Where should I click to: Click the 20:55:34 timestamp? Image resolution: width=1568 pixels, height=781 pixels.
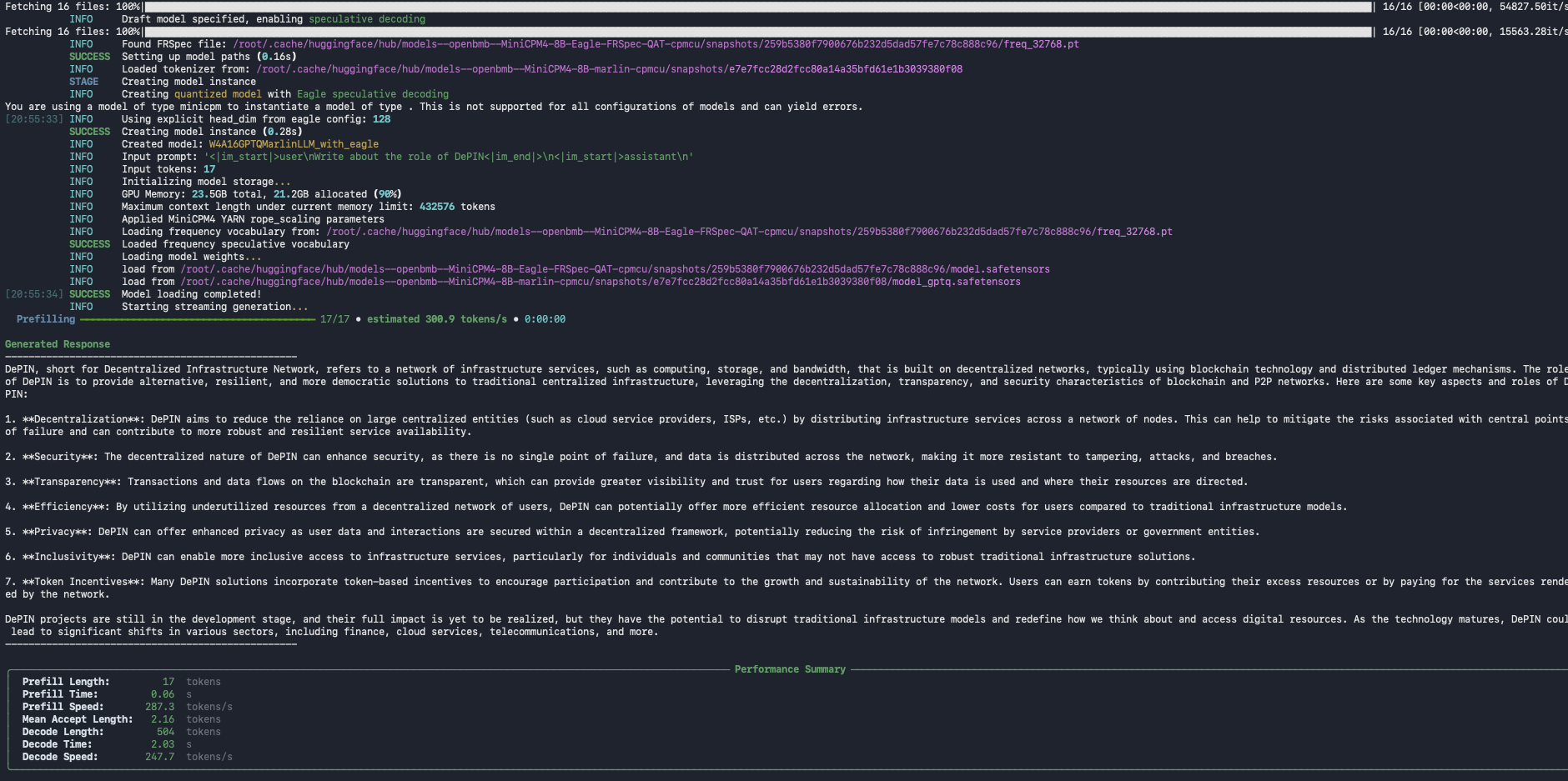pos(34,294)
